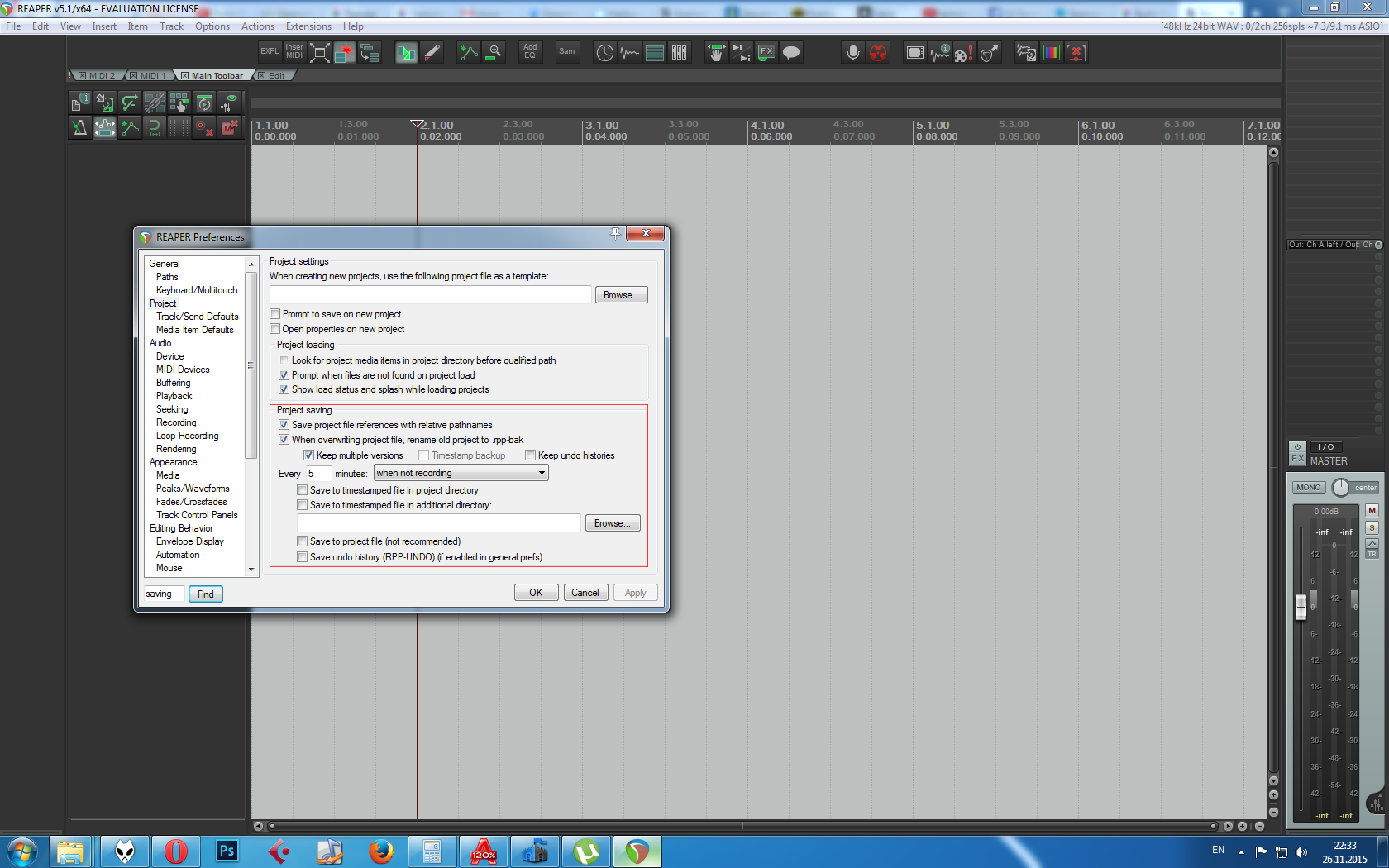Viewport: 1389px width, 868px height.
Task: Open the Track menu
Action: [x=172, y=26]
